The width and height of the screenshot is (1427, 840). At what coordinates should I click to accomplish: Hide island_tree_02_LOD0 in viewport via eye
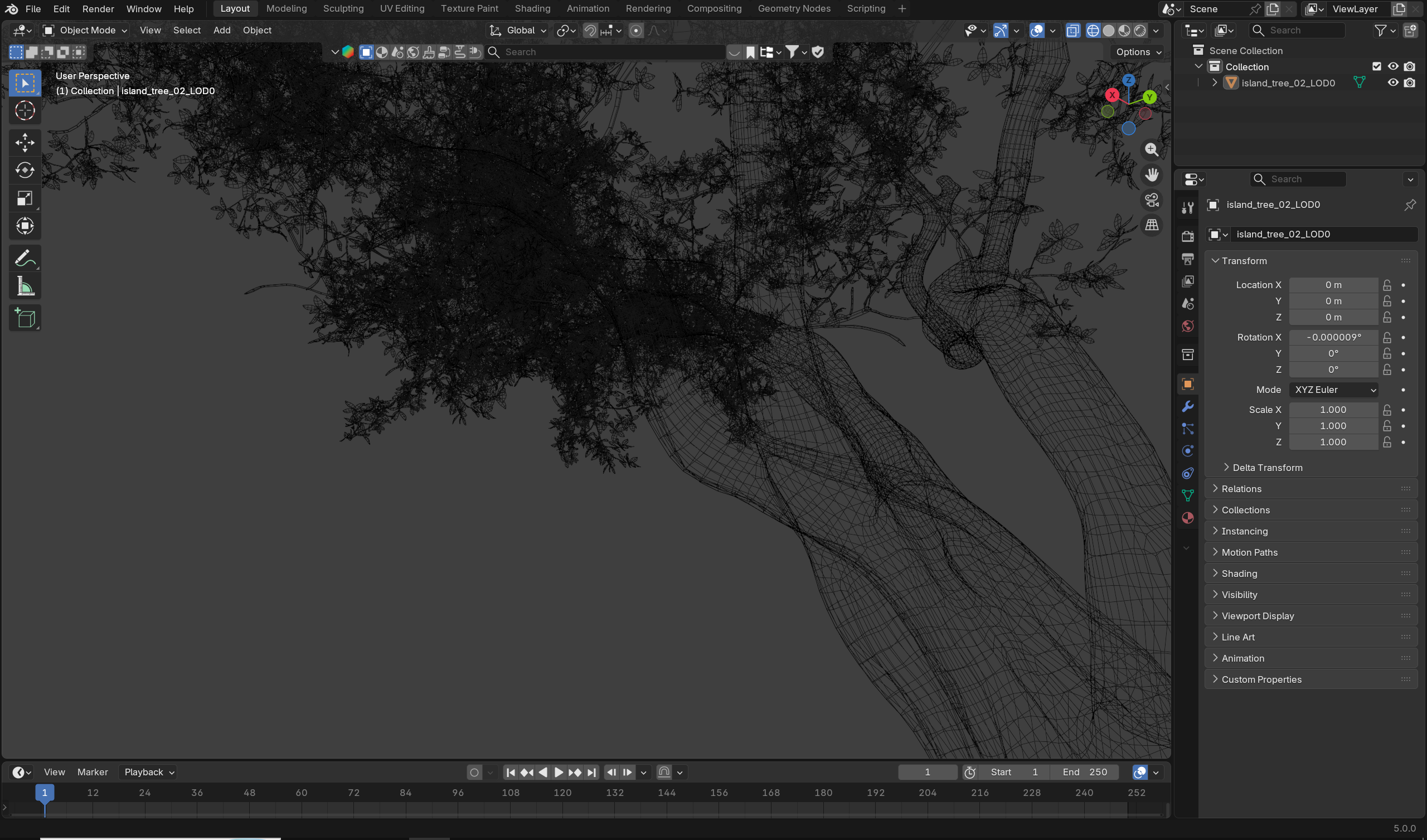point(1393,82)
